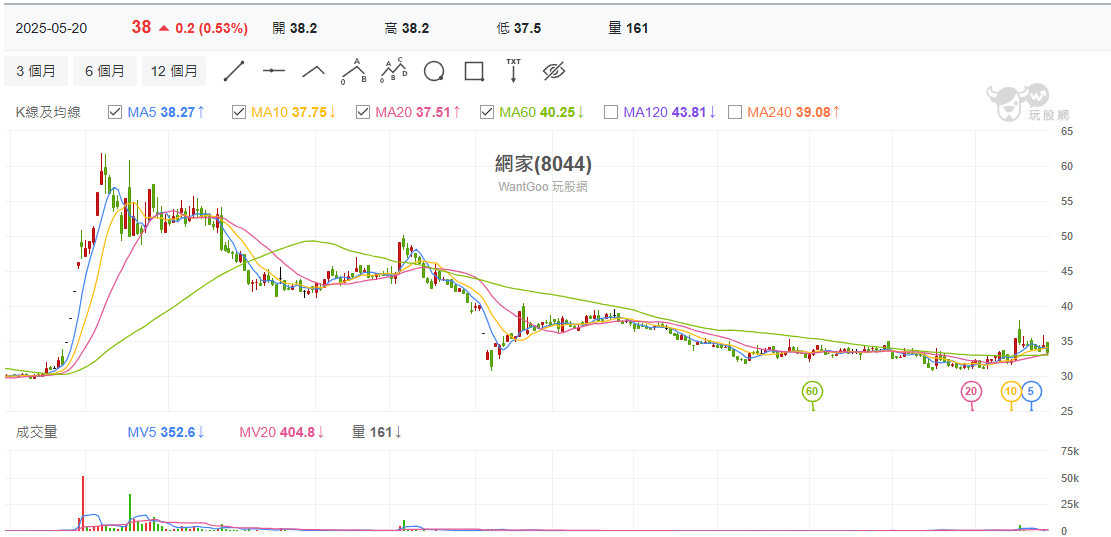The width and height of the screenshot is (1111, 537).
Task: Choose the 0-A-B wave pattern tool
Action: (354, 71)
